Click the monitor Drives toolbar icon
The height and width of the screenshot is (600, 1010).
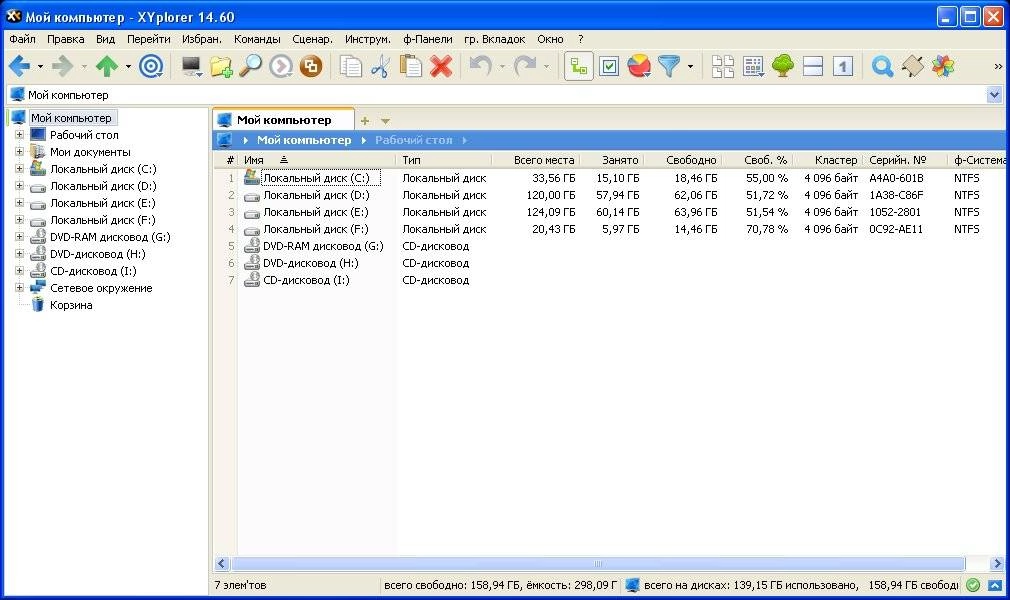point(191,66)
